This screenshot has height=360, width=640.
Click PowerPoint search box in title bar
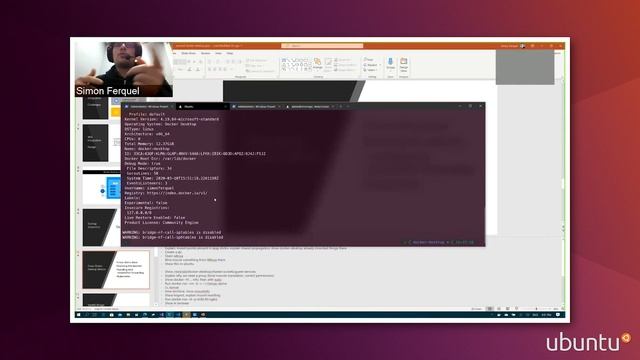pyautogui.click(x=322, y=46)
